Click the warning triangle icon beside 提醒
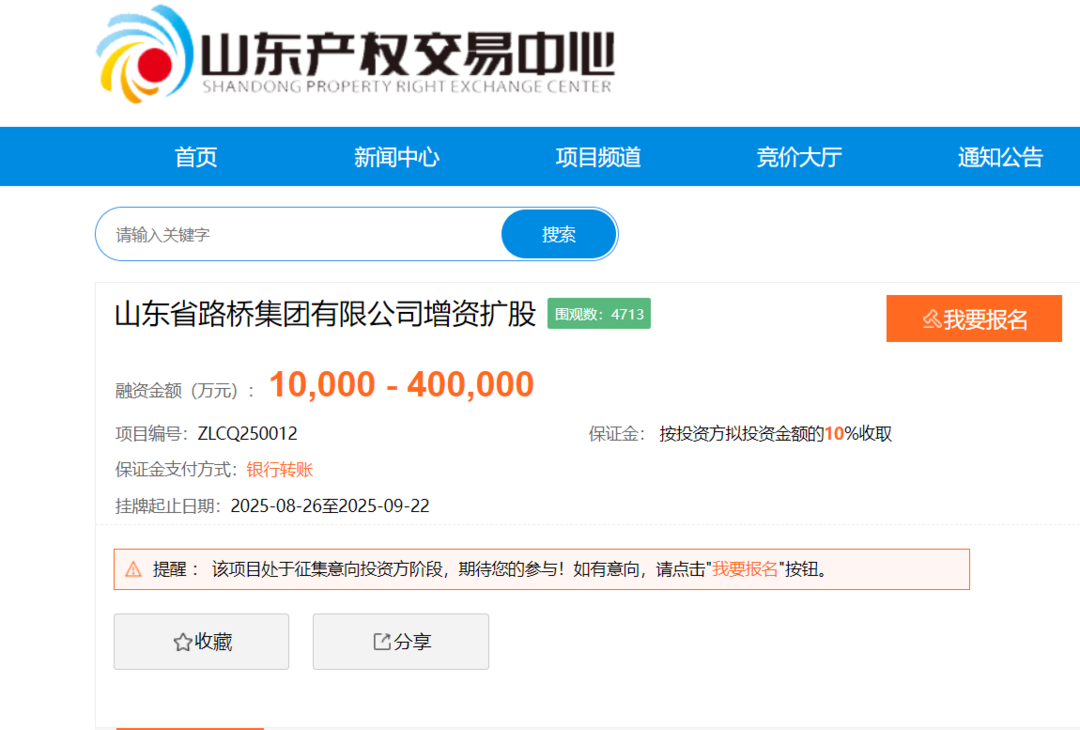This screenshot has height=730, width=1080. pyautogui.click(x=133, y=570)
